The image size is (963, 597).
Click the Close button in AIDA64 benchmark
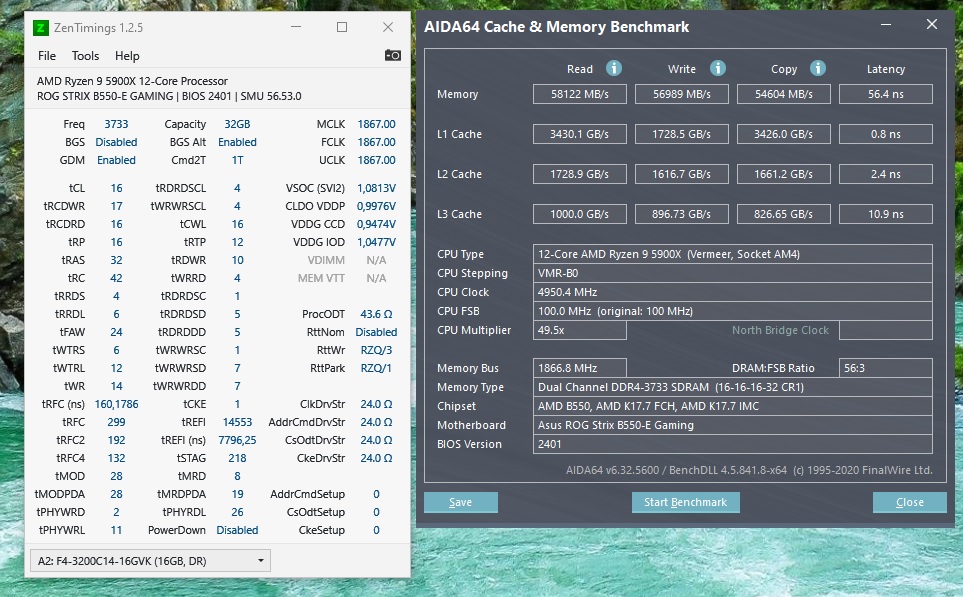click(x=910, y=502)
